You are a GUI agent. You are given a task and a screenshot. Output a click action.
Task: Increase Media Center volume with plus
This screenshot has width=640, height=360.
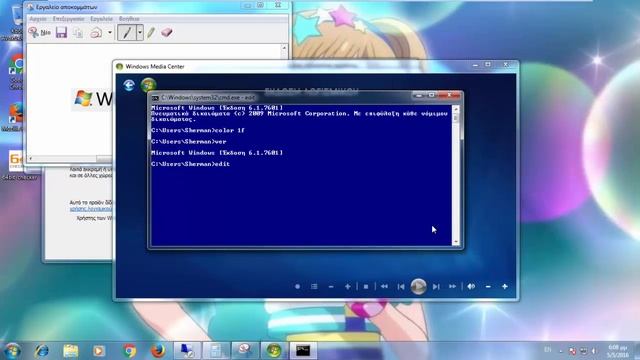[x=505, y=287]
